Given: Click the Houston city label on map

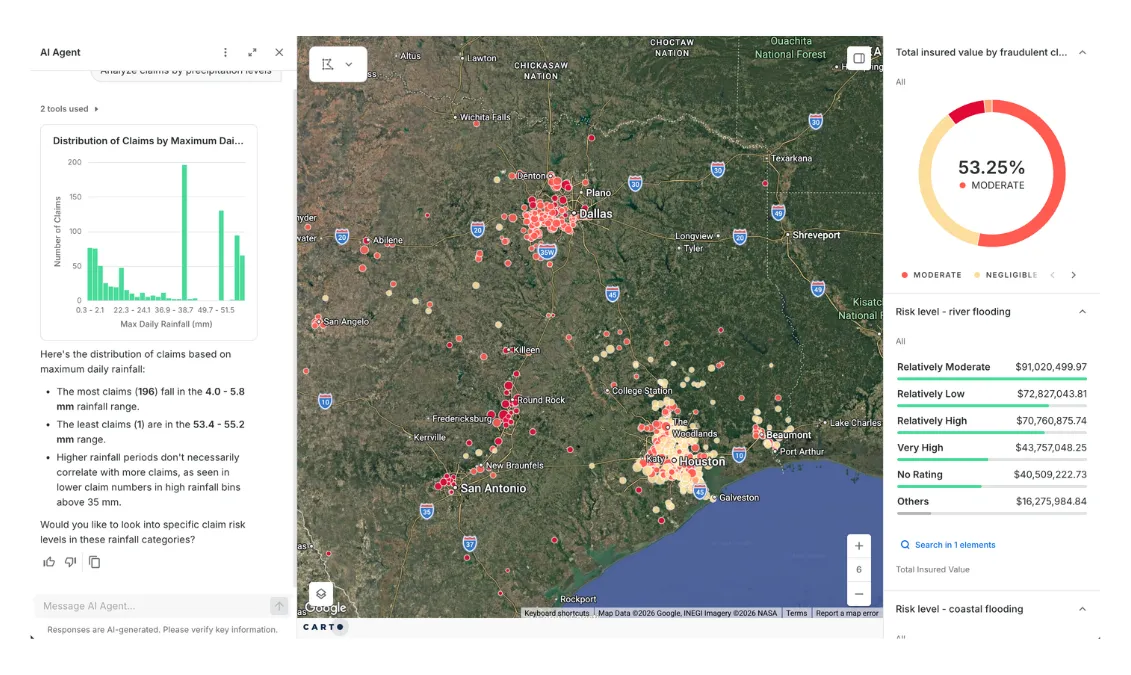Looking at the screenshot, I should pos(702,462).
